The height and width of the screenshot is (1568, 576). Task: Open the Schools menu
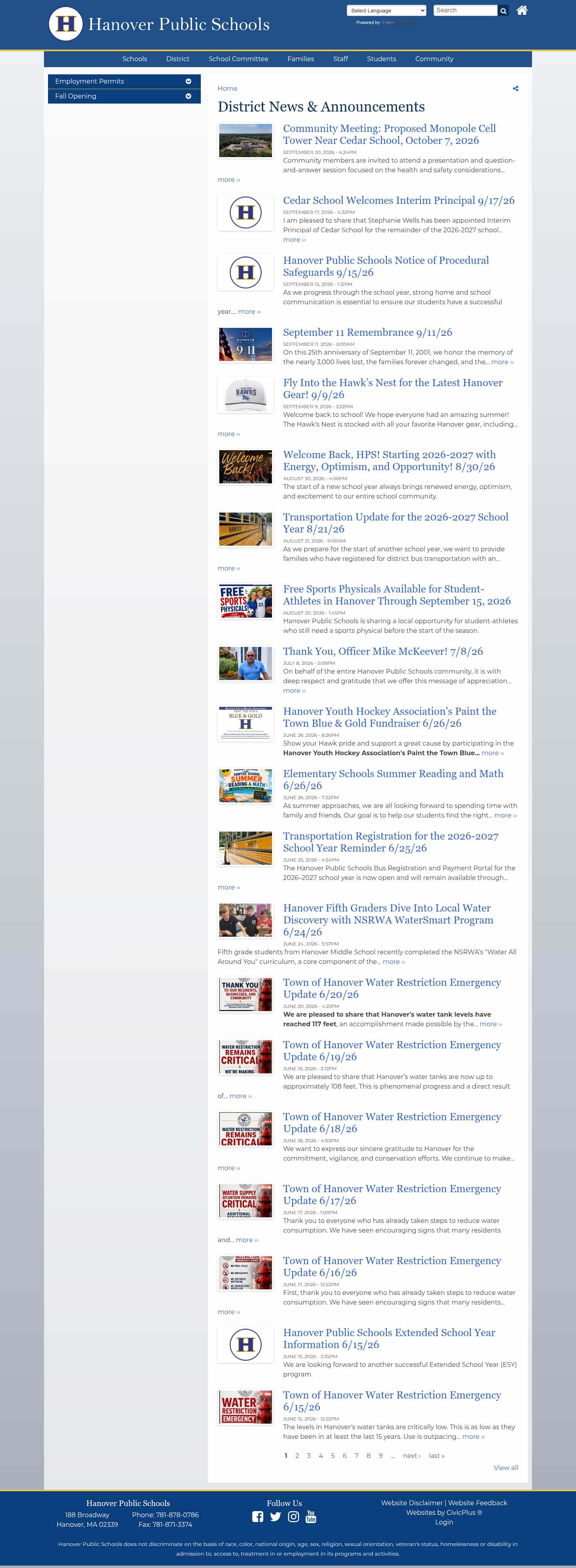tap(134, 59)
